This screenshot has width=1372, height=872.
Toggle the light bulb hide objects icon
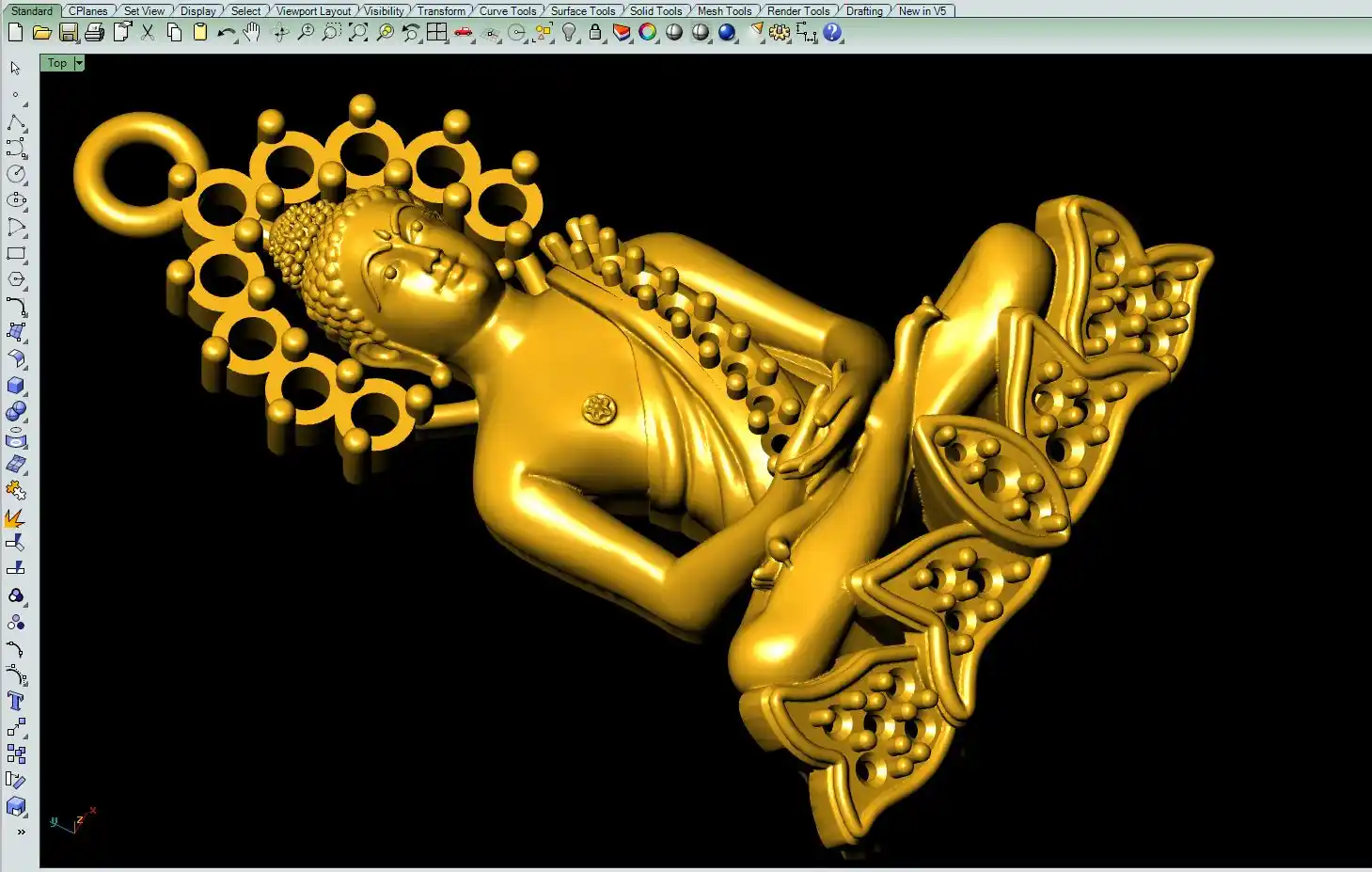pyautogui.click(x=569, y=33)
